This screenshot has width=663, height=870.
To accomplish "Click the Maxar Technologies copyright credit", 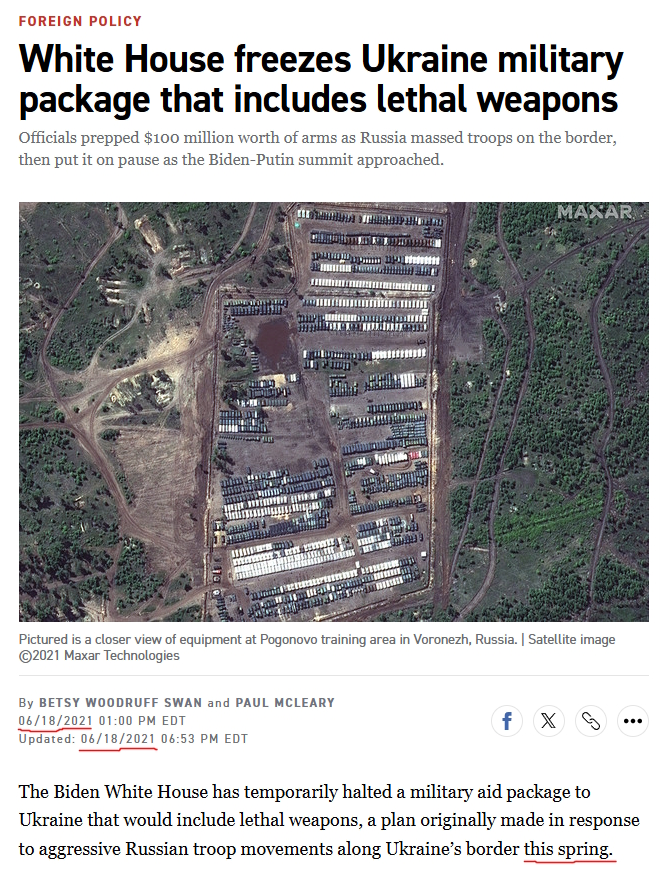I will [99, 655].
